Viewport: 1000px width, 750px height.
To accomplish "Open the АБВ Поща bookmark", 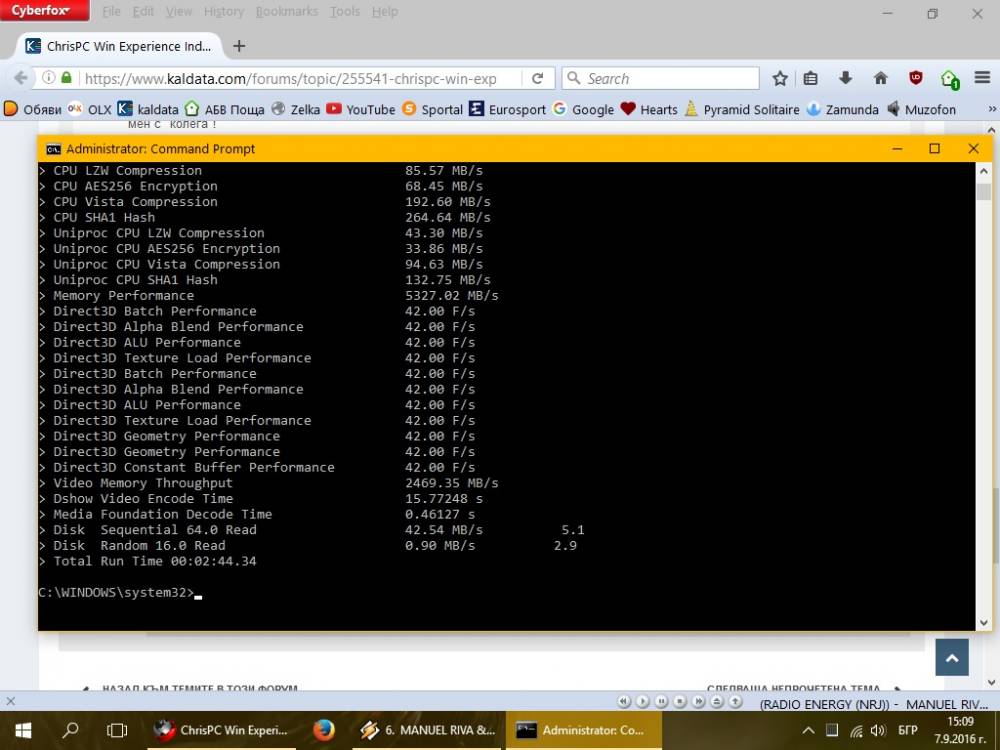I will pos(224,109).
